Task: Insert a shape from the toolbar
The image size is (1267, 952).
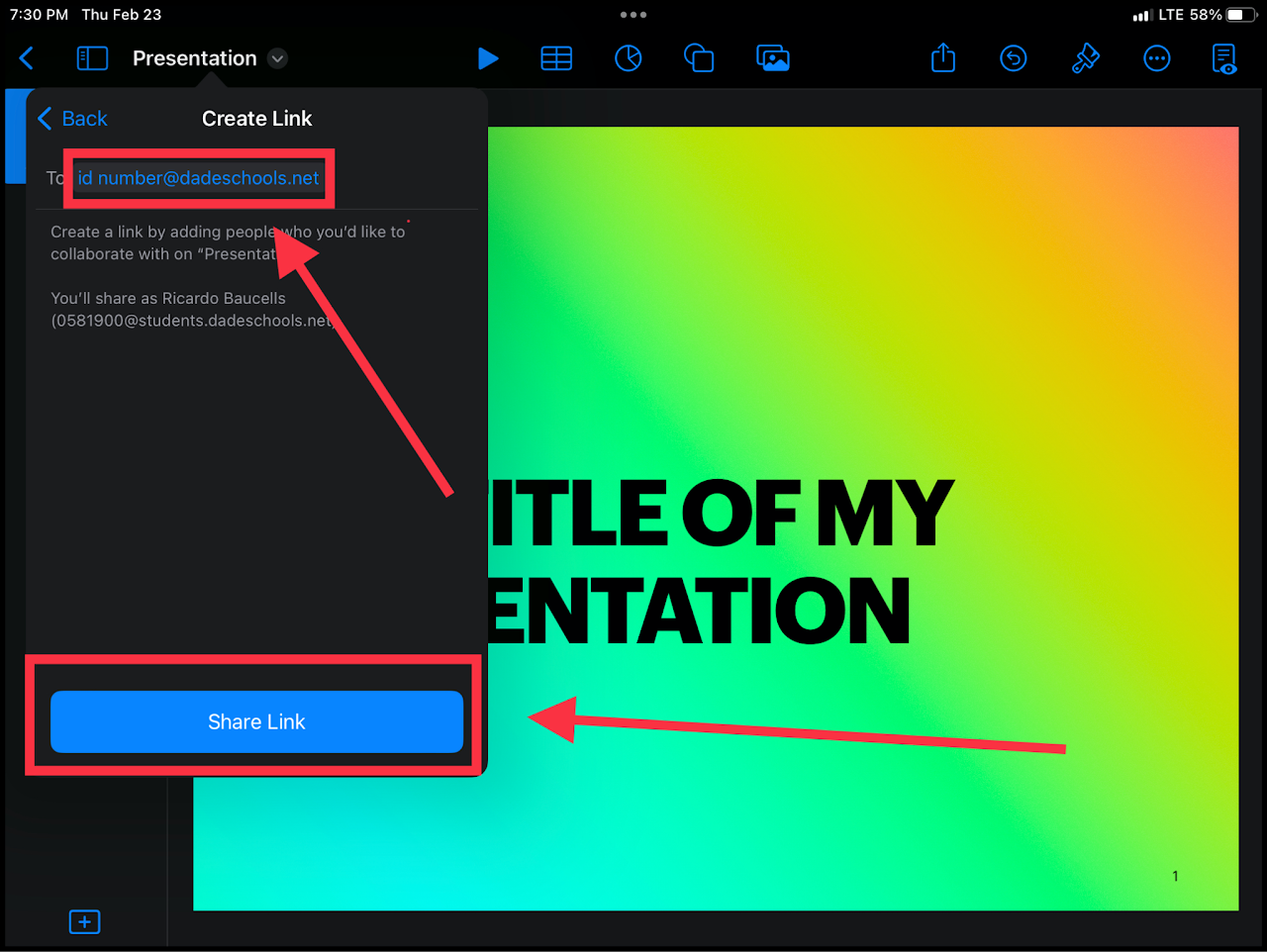Action: click(699, 58)
